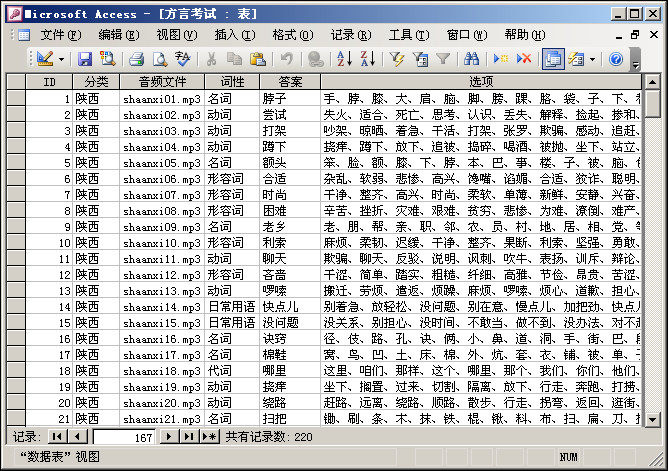This screenshot has width=668, height=471.
Task: Click the Undo arrow icon
Action: click(x=287, y=59)
